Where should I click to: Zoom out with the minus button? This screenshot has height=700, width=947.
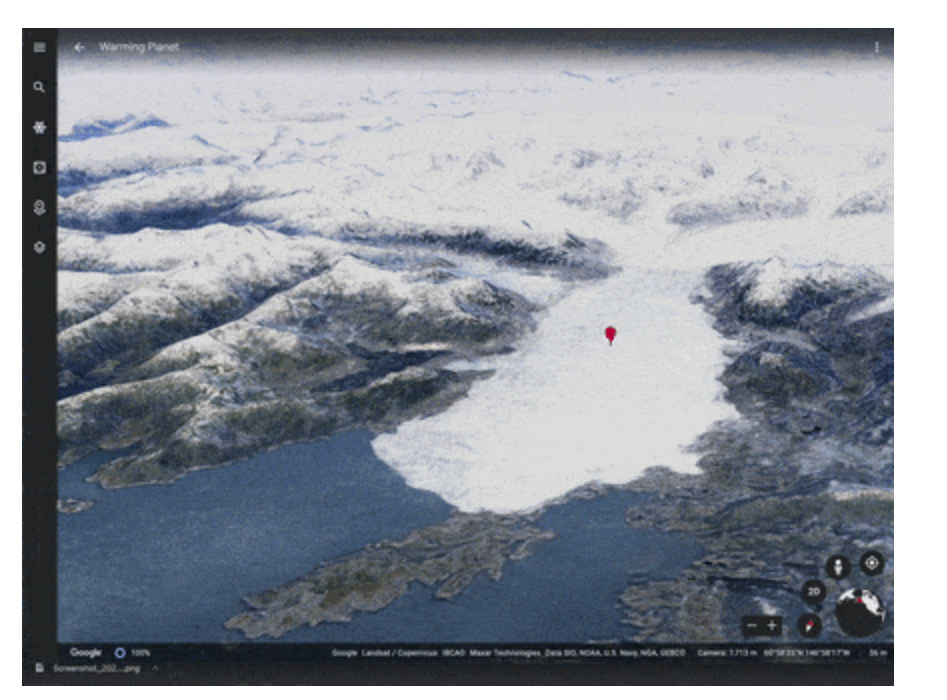[x=751, y=627]
